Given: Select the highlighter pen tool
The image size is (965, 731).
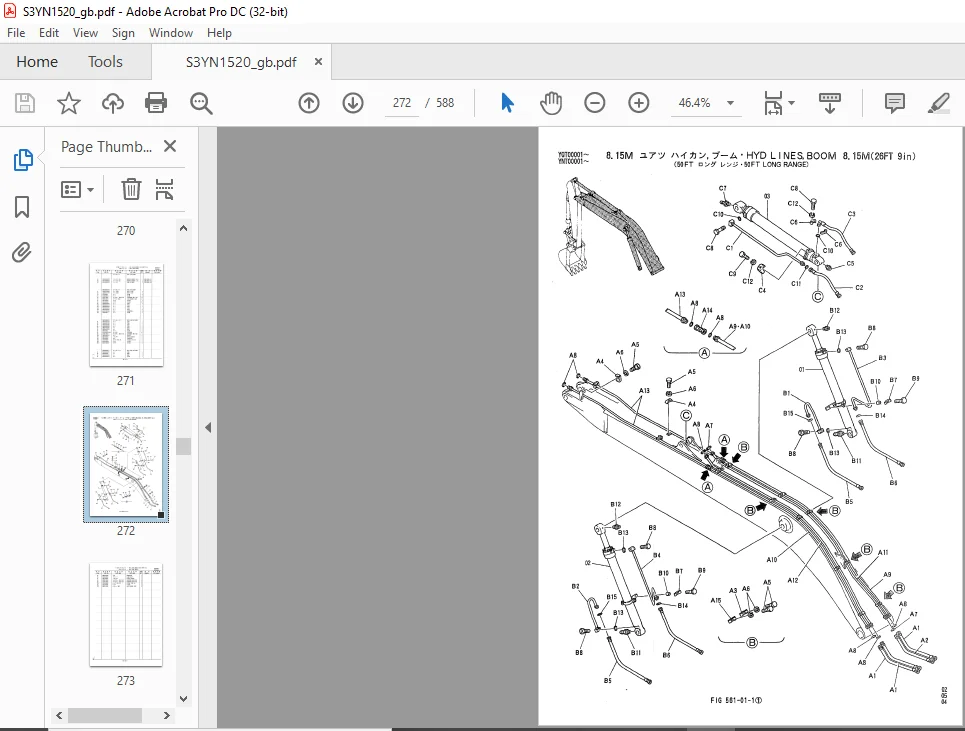Looking at the screenshot, I should [x=939, y=103].
